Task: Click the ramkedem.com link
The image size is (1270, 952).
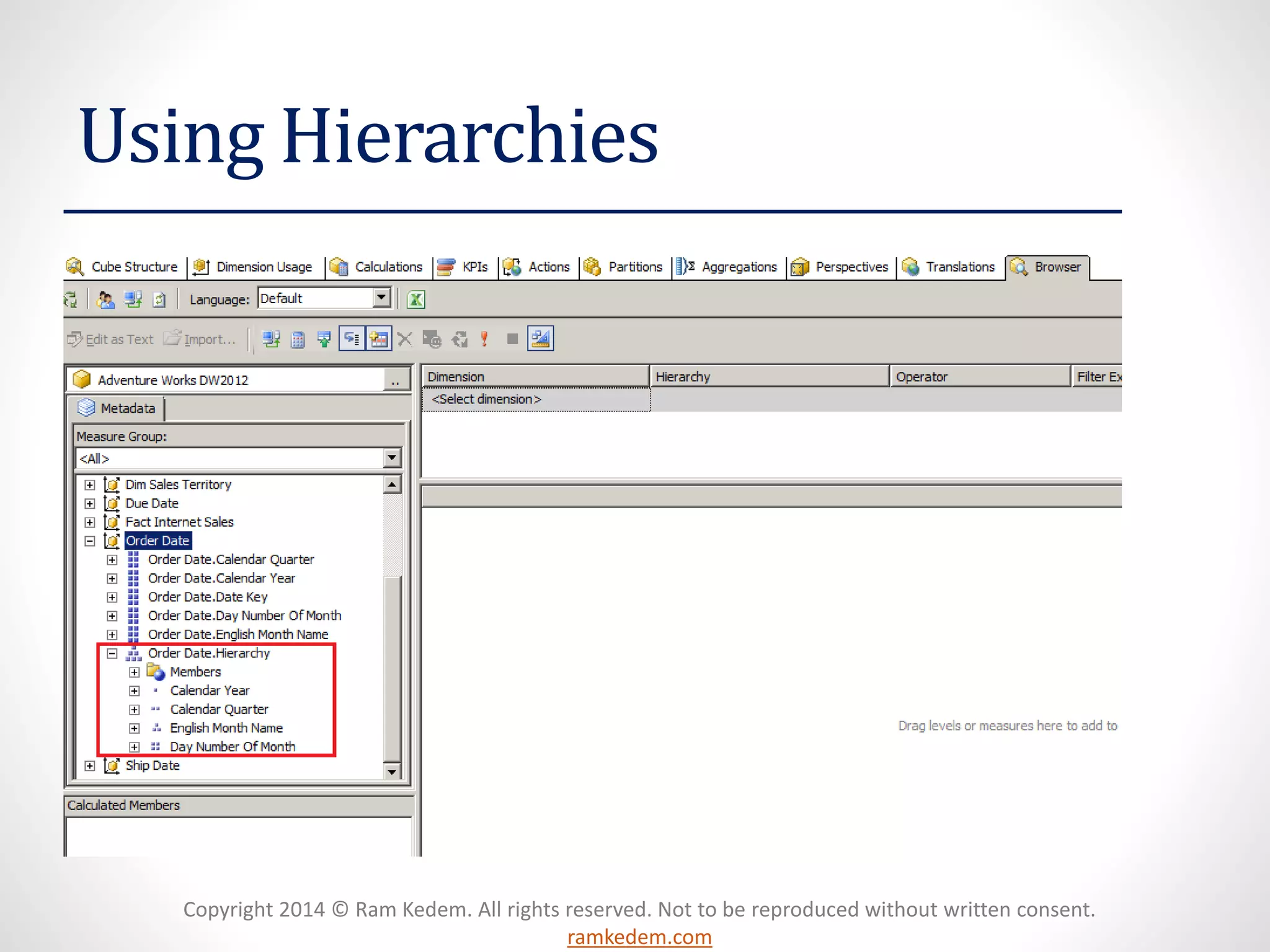Action: (x=639, y=937)
